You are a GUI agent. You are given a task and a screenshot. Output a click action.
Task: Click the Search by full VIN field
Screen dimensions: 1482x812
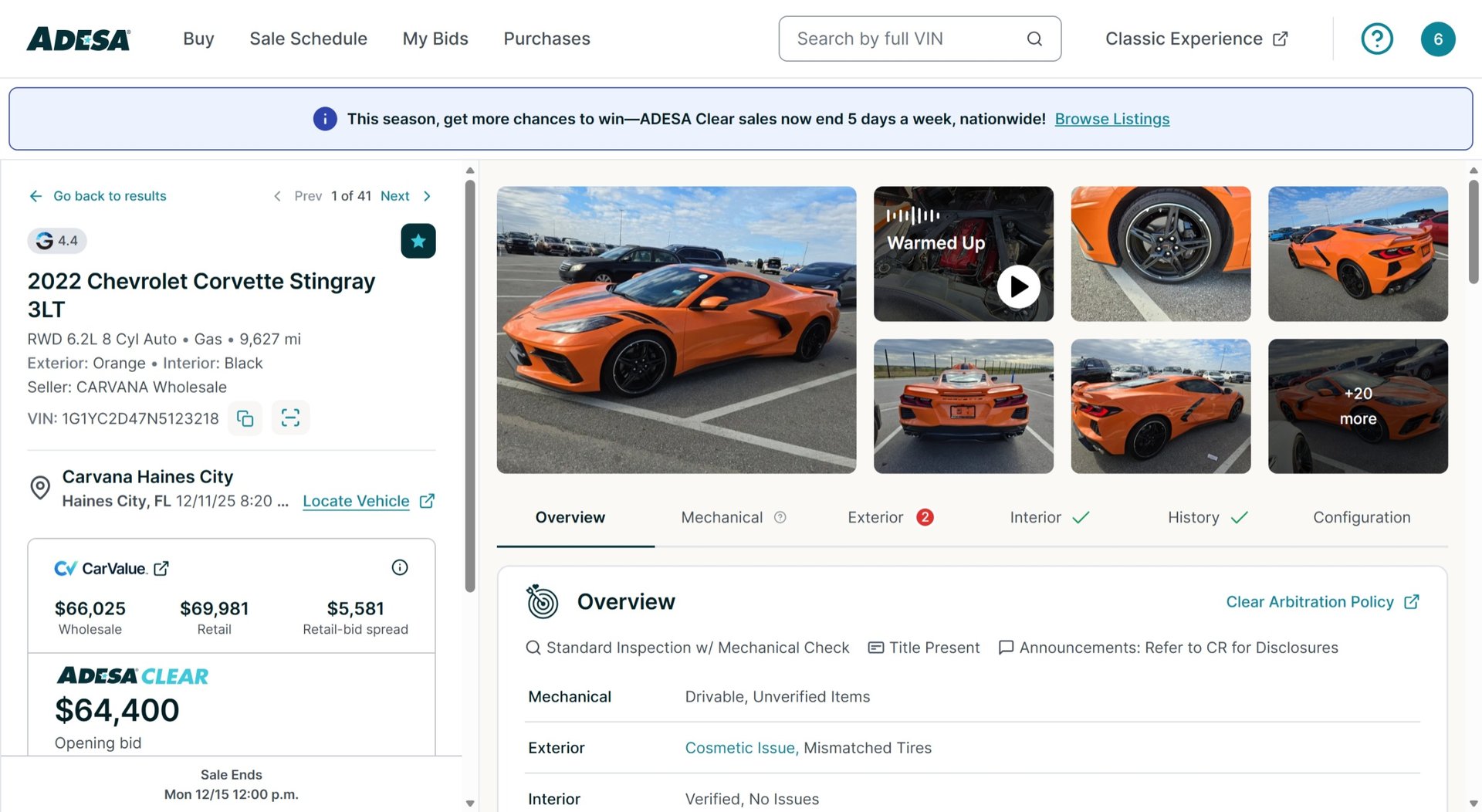tap(888, 38)
